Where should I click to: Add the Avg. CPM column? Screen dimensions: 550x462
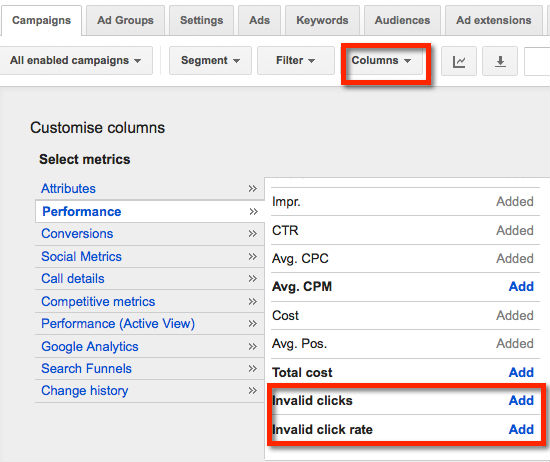click(x=521, y=287)
